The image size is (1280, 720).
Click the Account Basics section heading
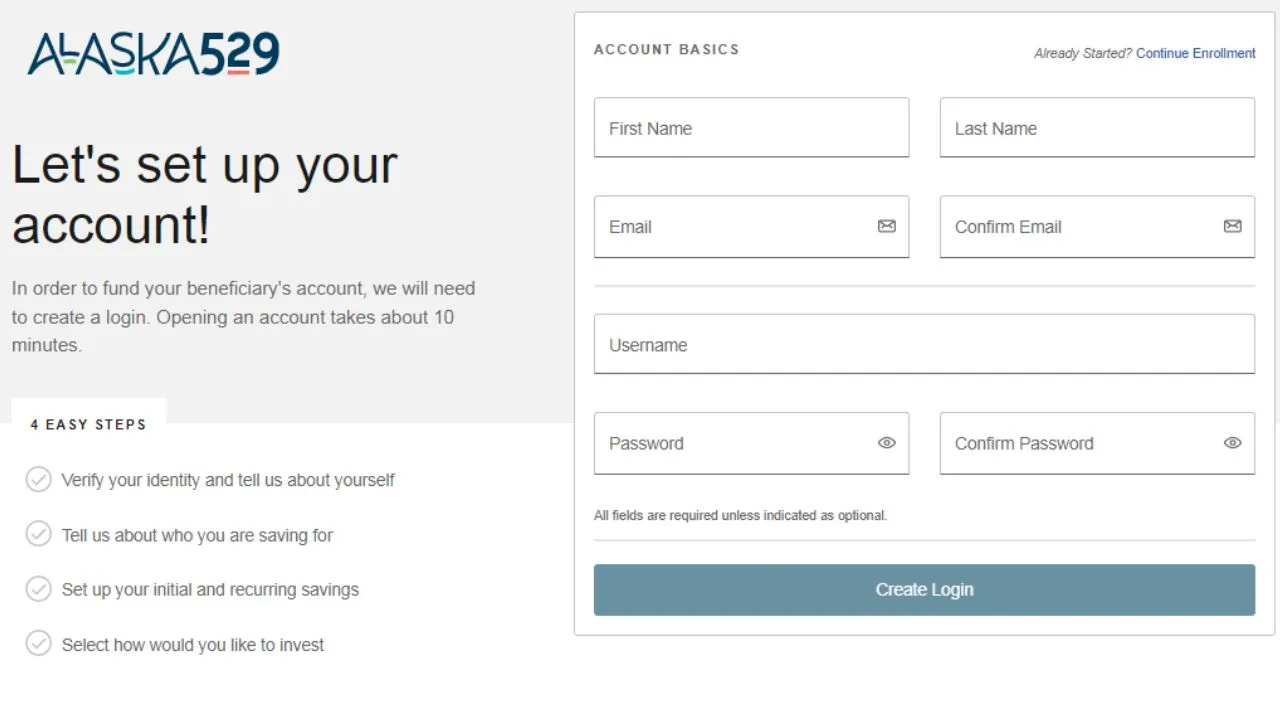tap(667, 49)
